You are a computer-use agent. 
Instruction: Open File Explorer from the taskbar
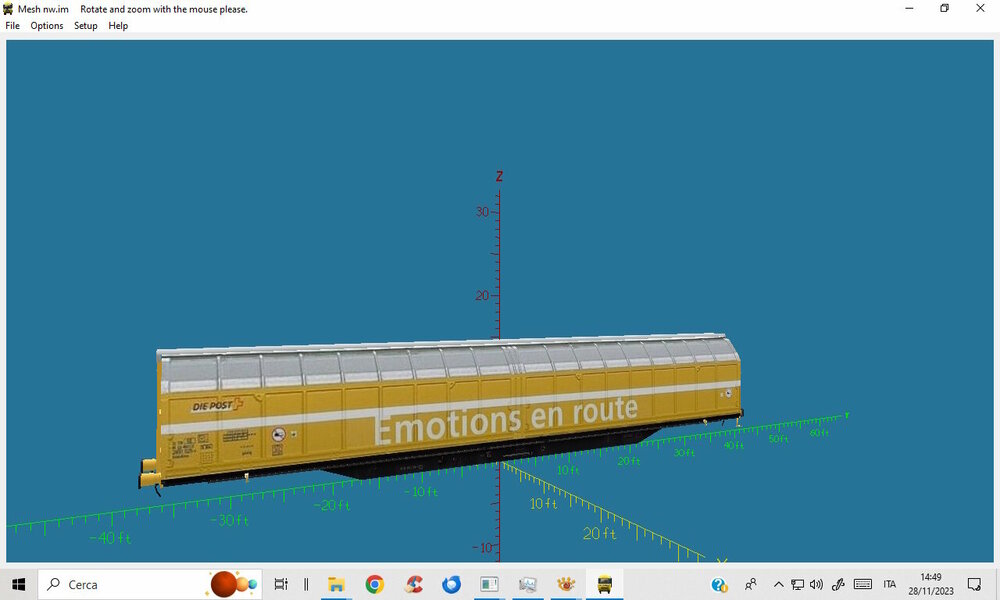click(x=336, y=584)
